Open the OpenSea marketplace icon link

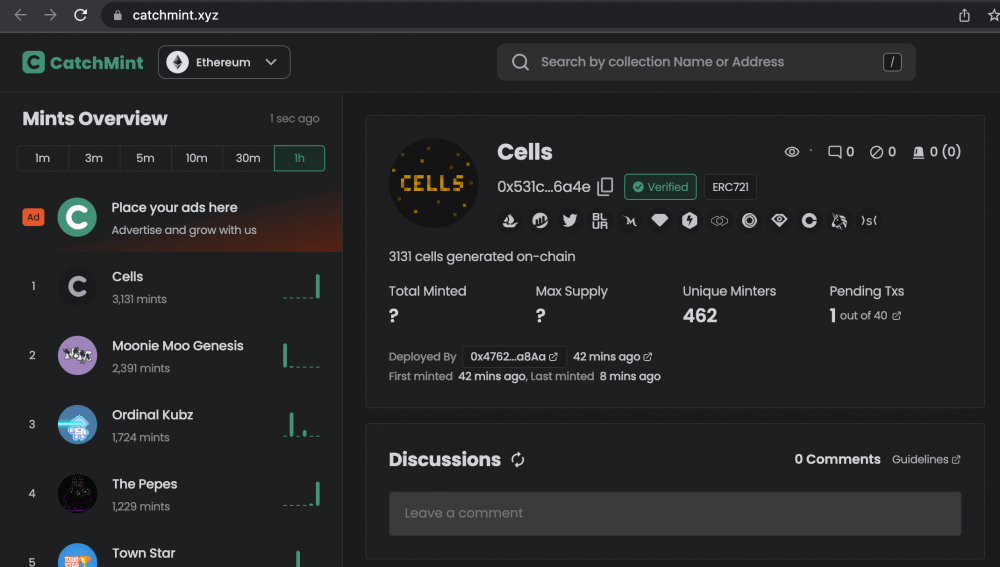click(x=510, y=221)
